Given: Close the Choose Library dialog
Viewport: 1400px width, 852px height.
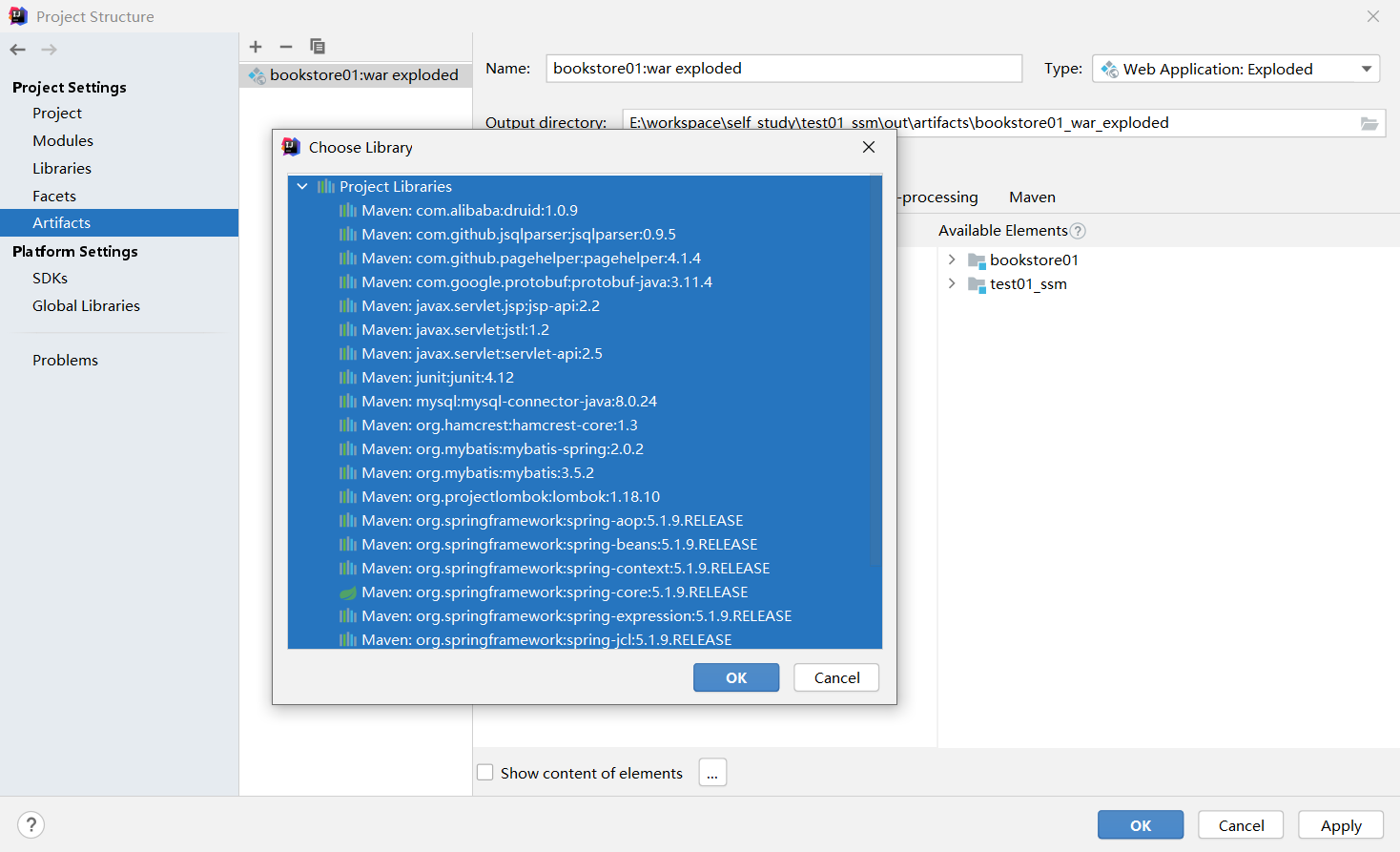Looking at the screenshot, I should (x=869, y=147).
